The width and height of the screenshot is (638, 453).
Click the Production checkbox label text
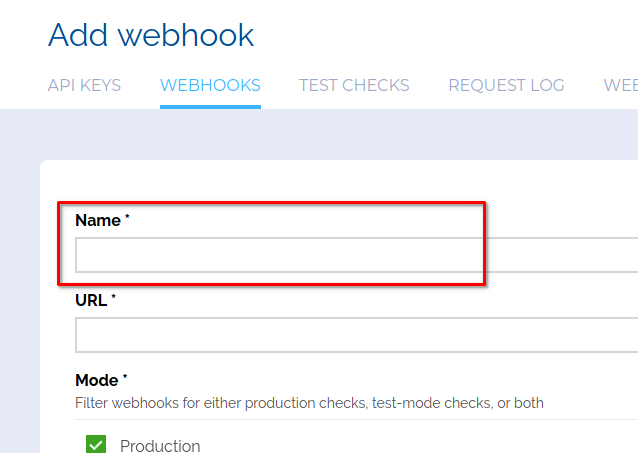[x=160, y=446]
